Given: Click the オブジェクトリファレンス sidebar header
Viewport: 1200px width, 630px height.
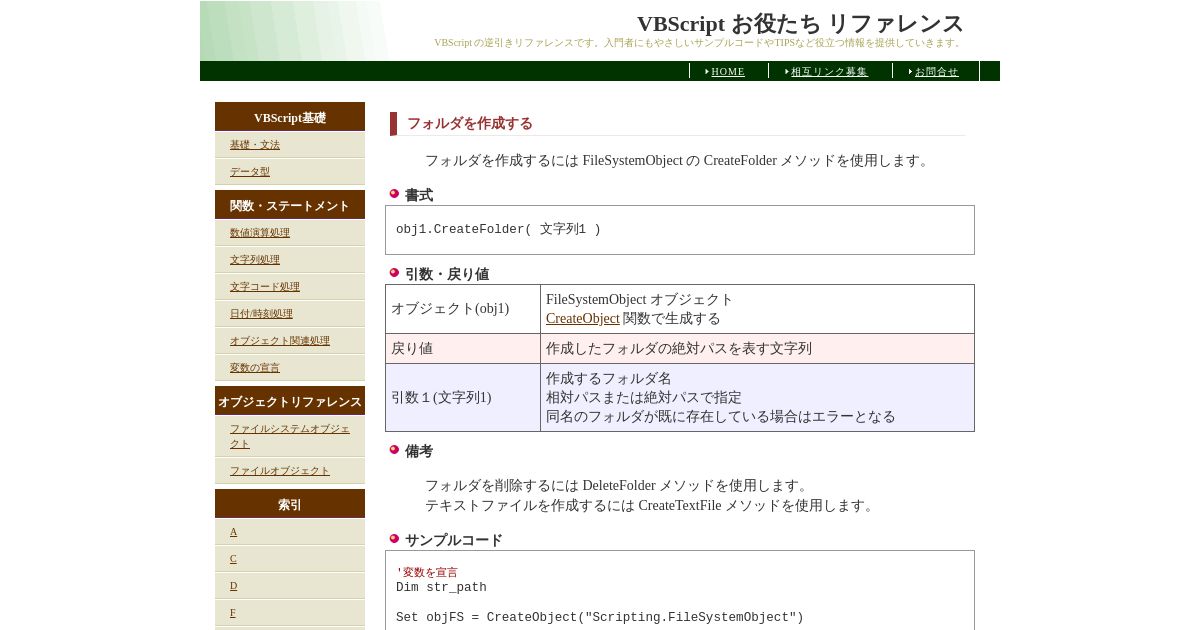Looking at the screenshot, I should (290, 401).
